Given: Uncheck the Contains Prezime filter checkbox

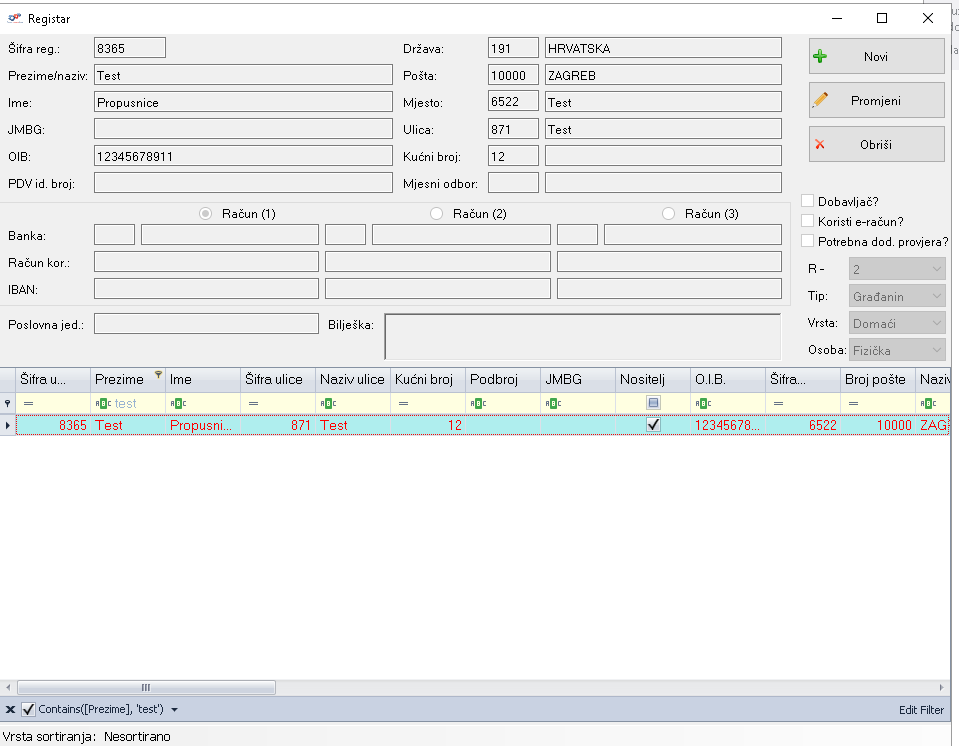Looking at the screenshot, I should coord(28,710).
